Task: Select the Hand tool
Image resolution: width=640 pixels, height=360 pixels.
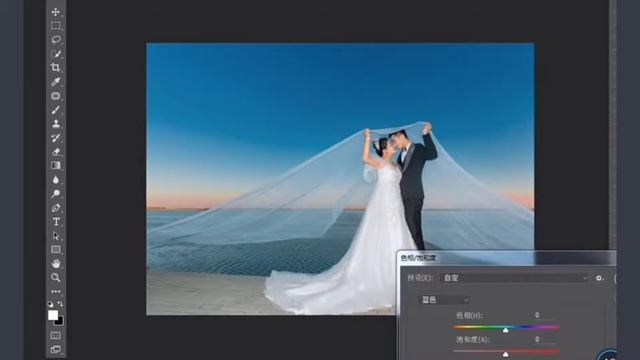Action: click(56, 263)
